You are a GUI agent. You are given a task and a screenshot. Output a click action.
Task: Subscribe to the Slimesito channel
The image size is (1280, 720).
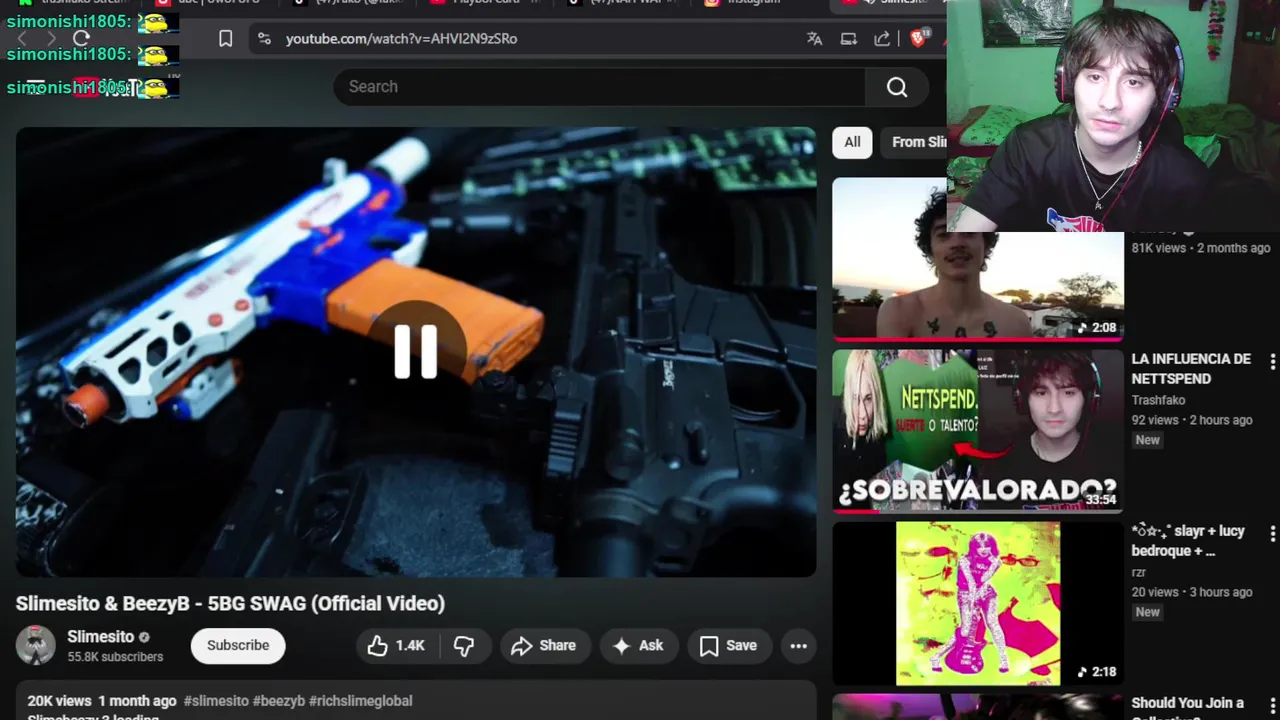tap(238, 645)
